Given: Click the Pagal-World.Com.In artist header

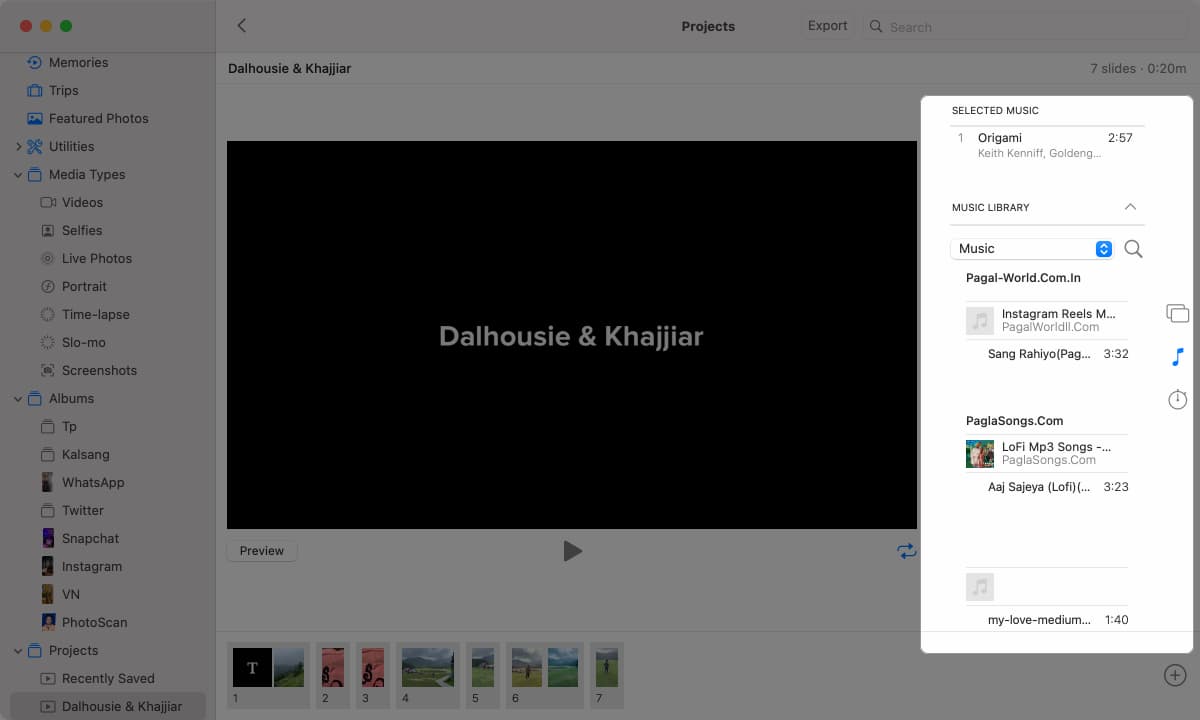Looking at the screenshot, I should [1023, 278].
